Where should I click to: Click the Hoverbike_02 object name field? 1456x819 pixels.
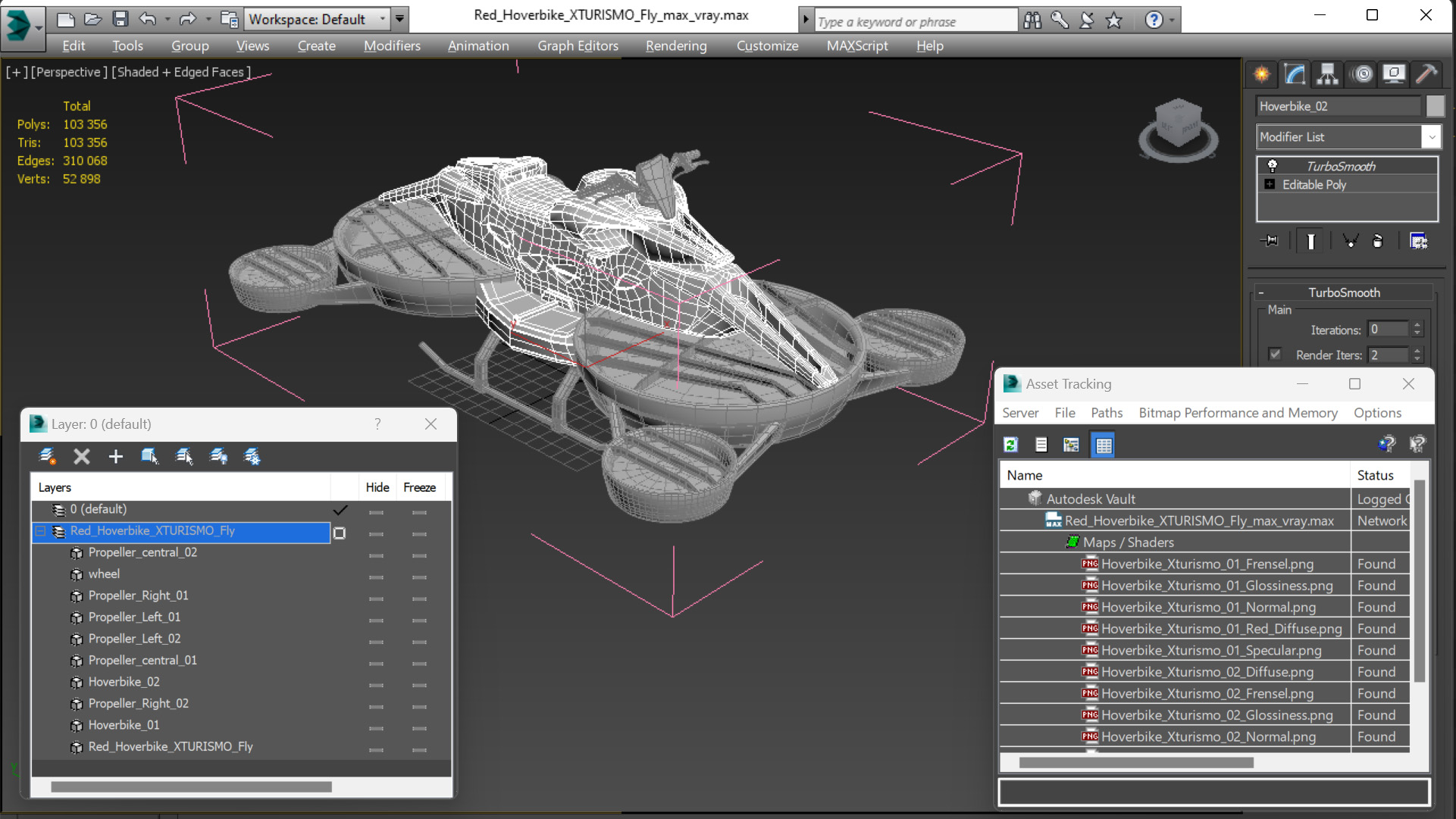1338,106
